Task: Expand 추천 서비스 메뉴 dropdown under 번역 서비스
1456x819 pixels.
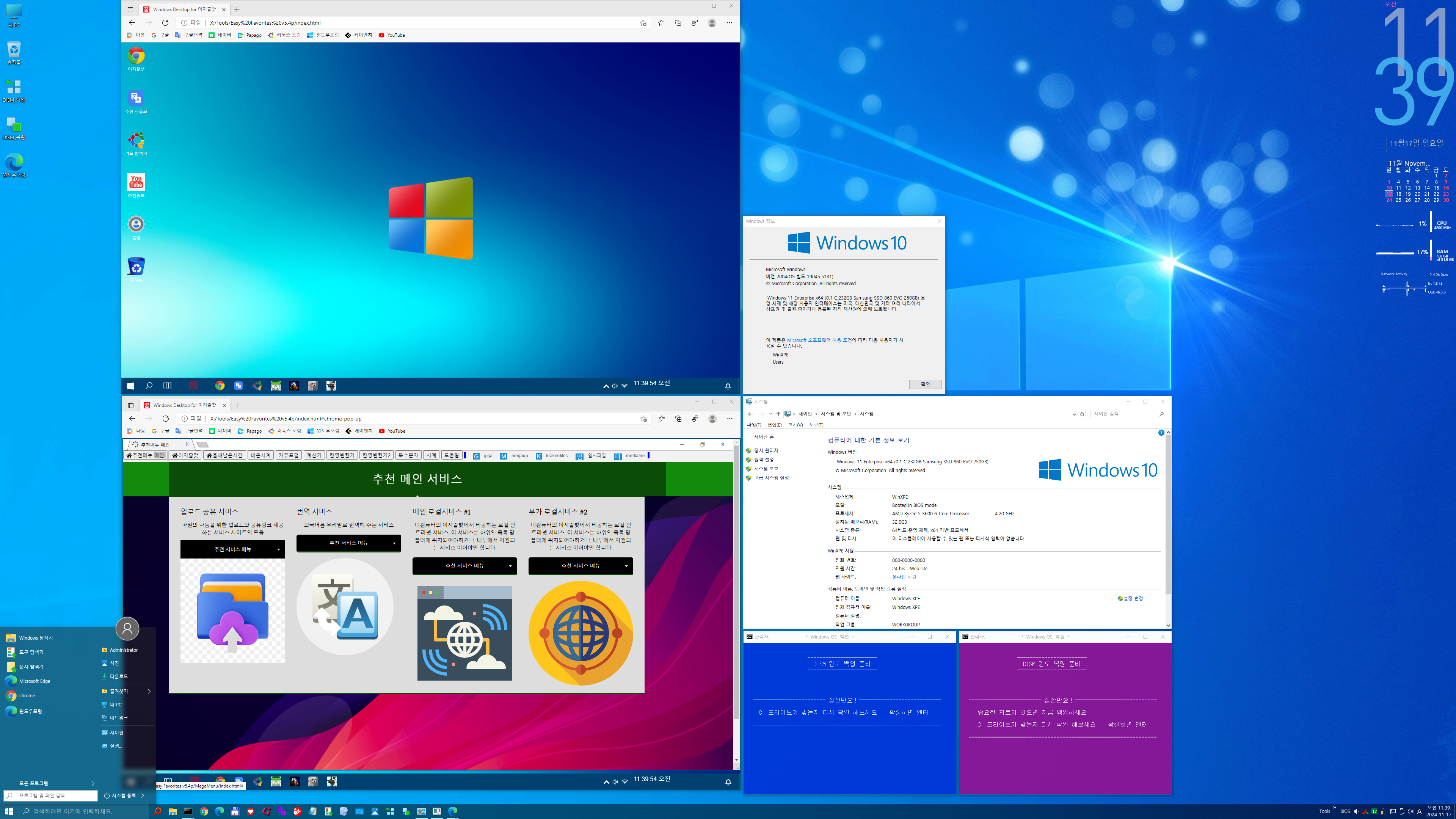Action: pos(349,543)
